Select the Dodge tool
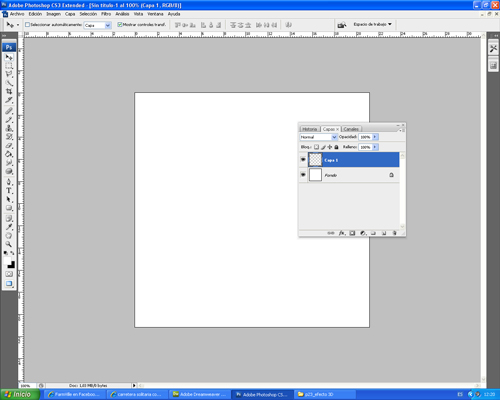Screen dimensions: 500x400 (9, 171)
